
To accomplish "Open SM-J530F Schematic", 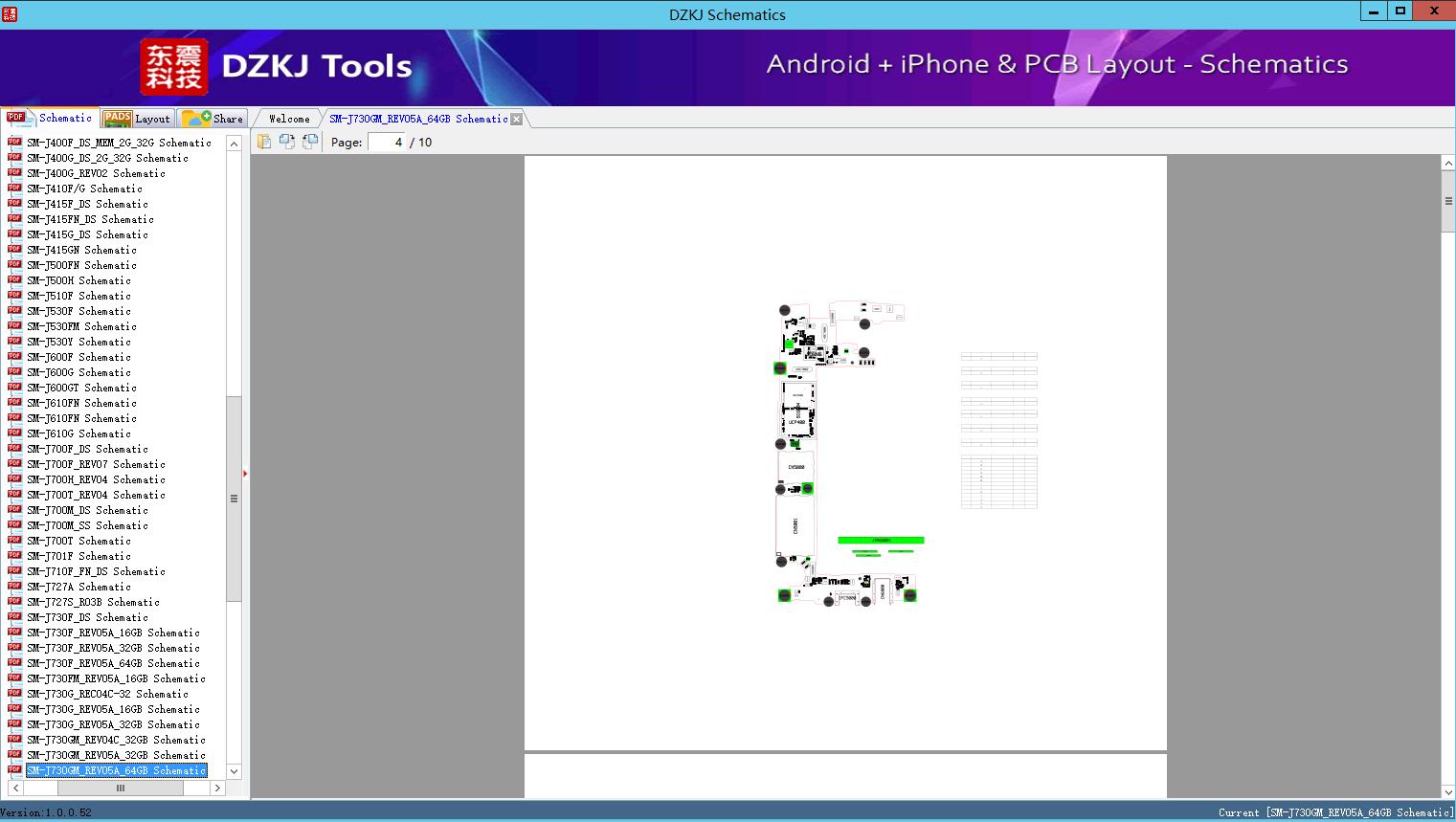I will click(x=78, y=311).
